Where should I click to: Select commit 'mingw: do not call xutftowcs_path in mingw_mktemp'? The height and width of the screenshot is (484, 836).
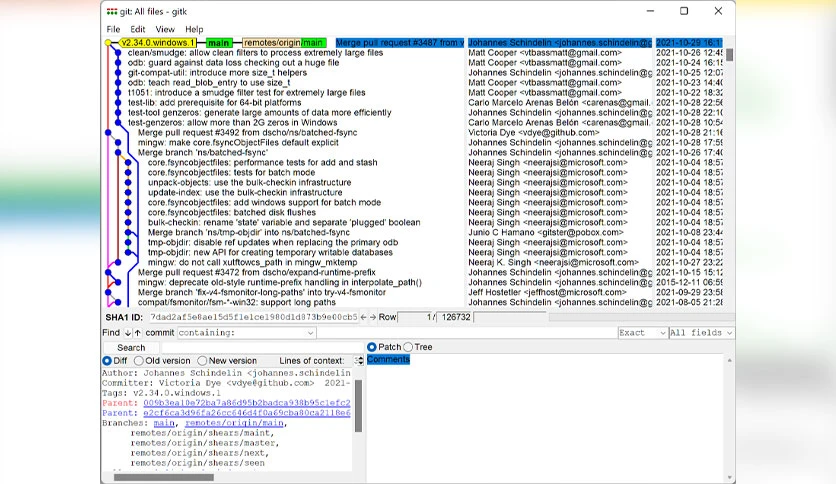[x=253, y=263]
